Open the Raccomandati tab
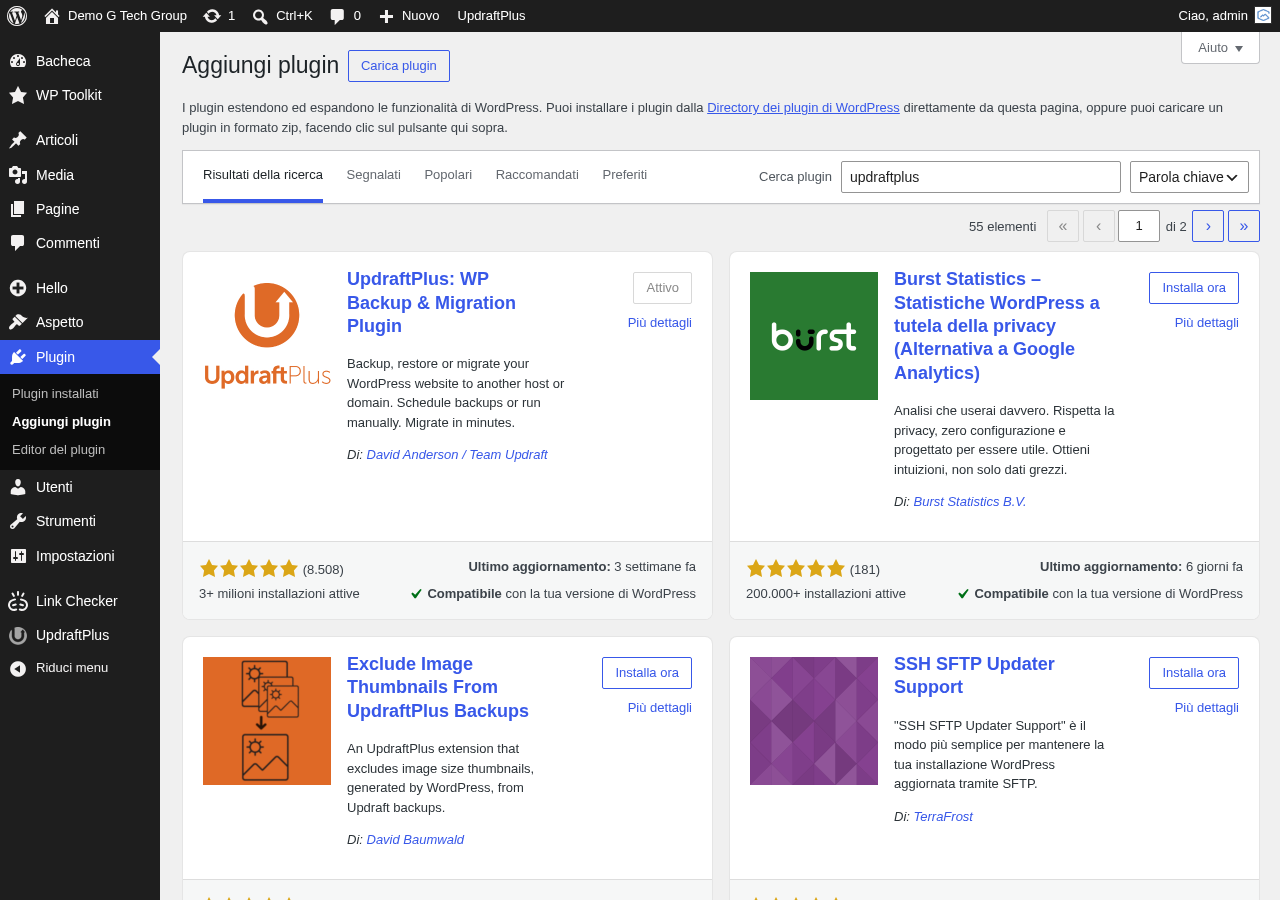This screenshot has height=900, width=1280. tap(537, 175)
